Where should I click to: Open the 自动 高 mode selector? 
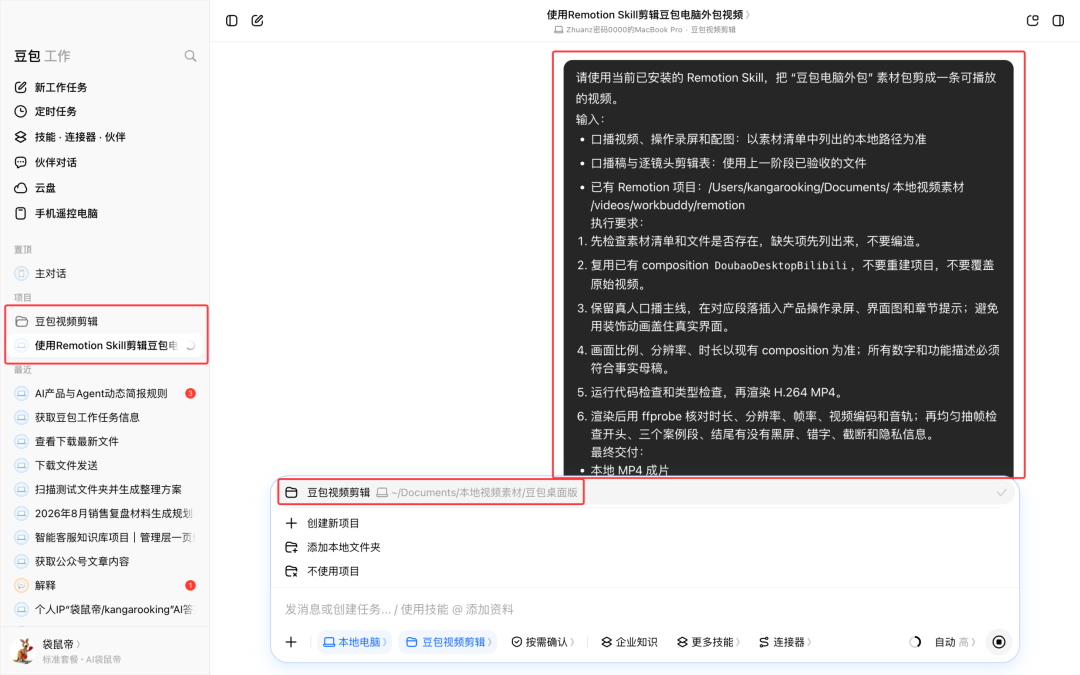coord(955,642)
